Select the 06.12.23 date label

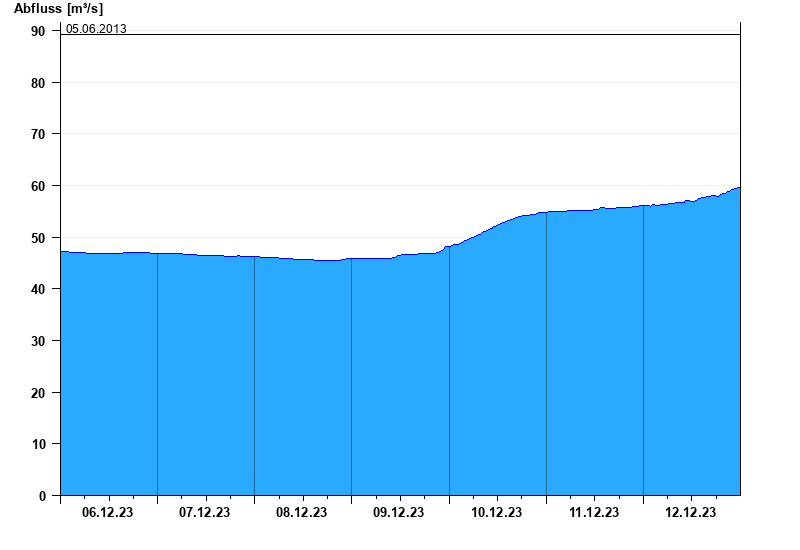pos(108,513)
